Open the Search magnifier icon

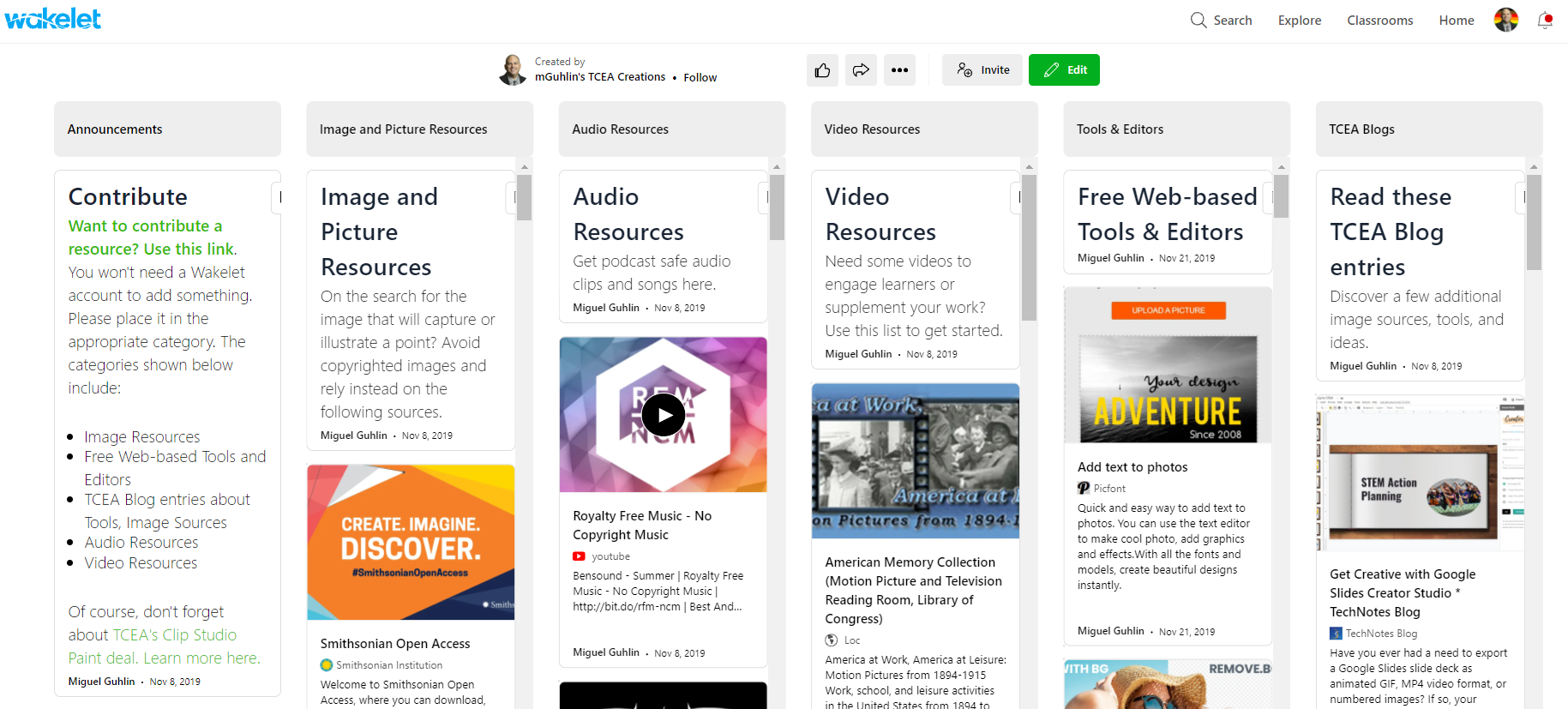coord(1198,20)
